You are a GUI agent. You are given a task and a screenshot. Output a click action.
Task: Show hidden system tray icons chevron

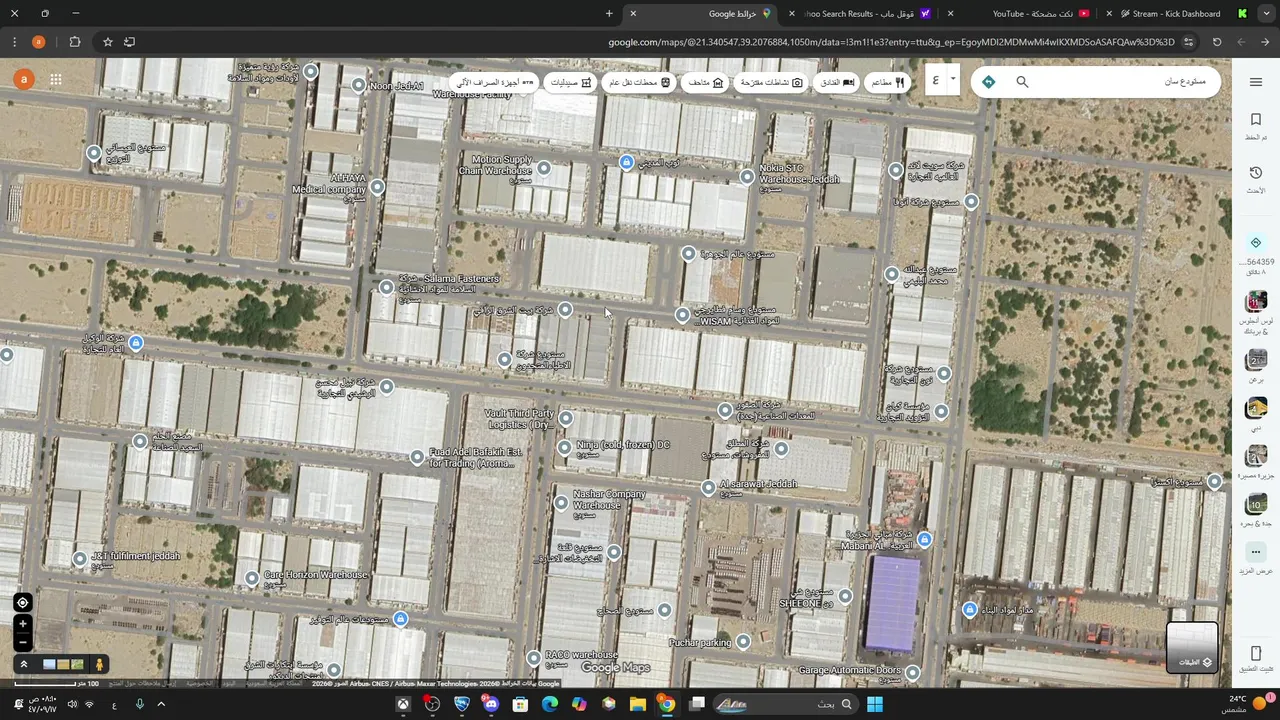pos(161,705)
